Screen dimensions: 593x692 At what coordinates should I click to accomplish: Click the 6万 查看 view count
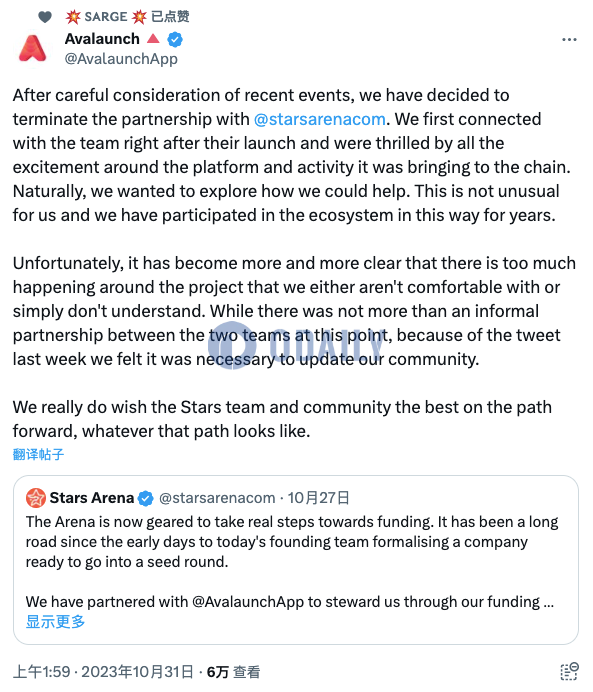pyautogui.click(x=233, y=672)
